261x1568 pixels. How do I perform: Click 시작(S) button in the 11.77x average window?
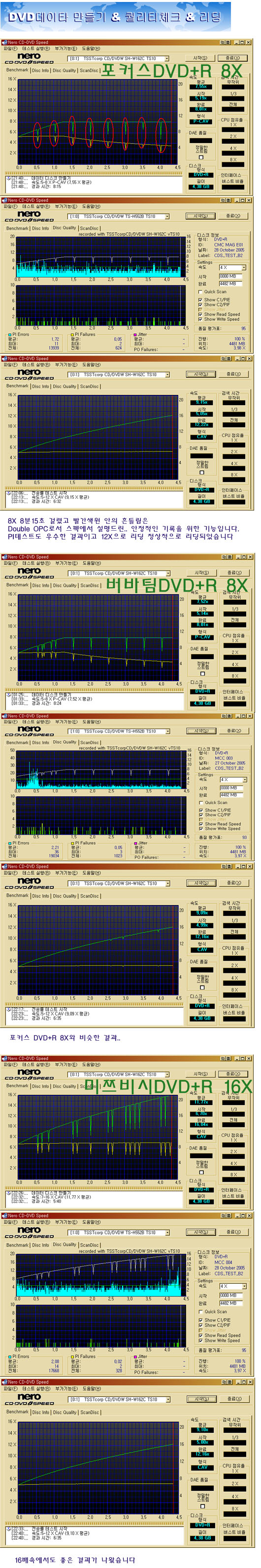click(x=200, y=1073)
